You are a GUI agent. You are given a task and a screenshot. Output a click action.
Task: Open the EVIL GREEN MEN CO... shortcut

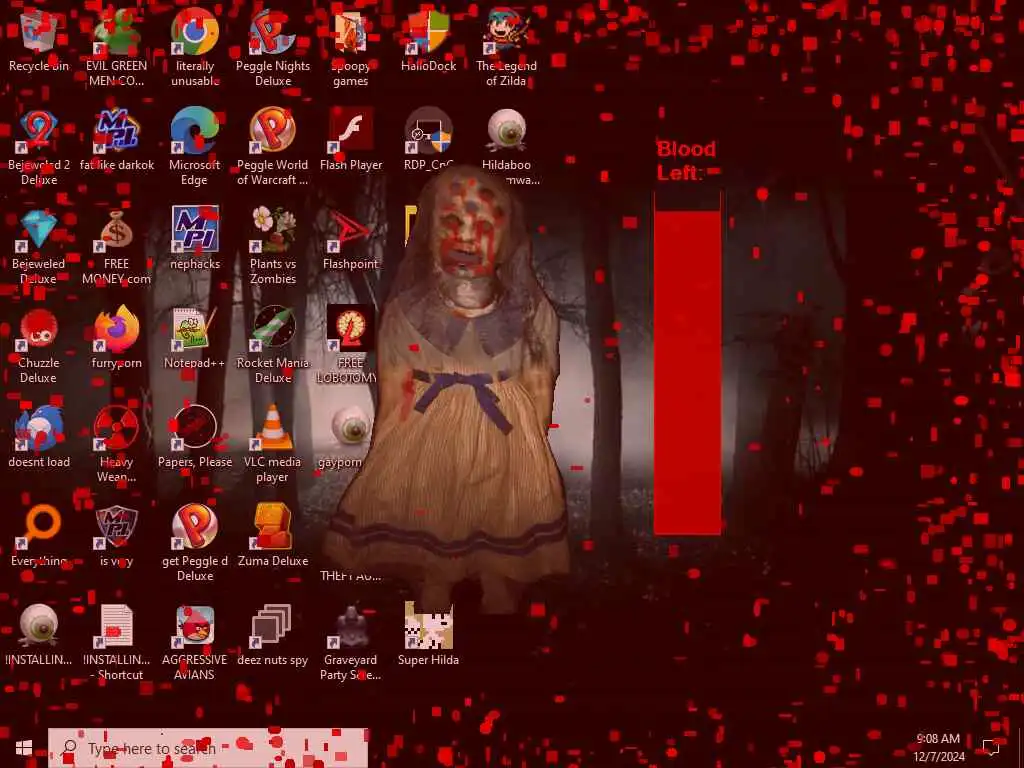pyautogui.click(x=116, y=32)
